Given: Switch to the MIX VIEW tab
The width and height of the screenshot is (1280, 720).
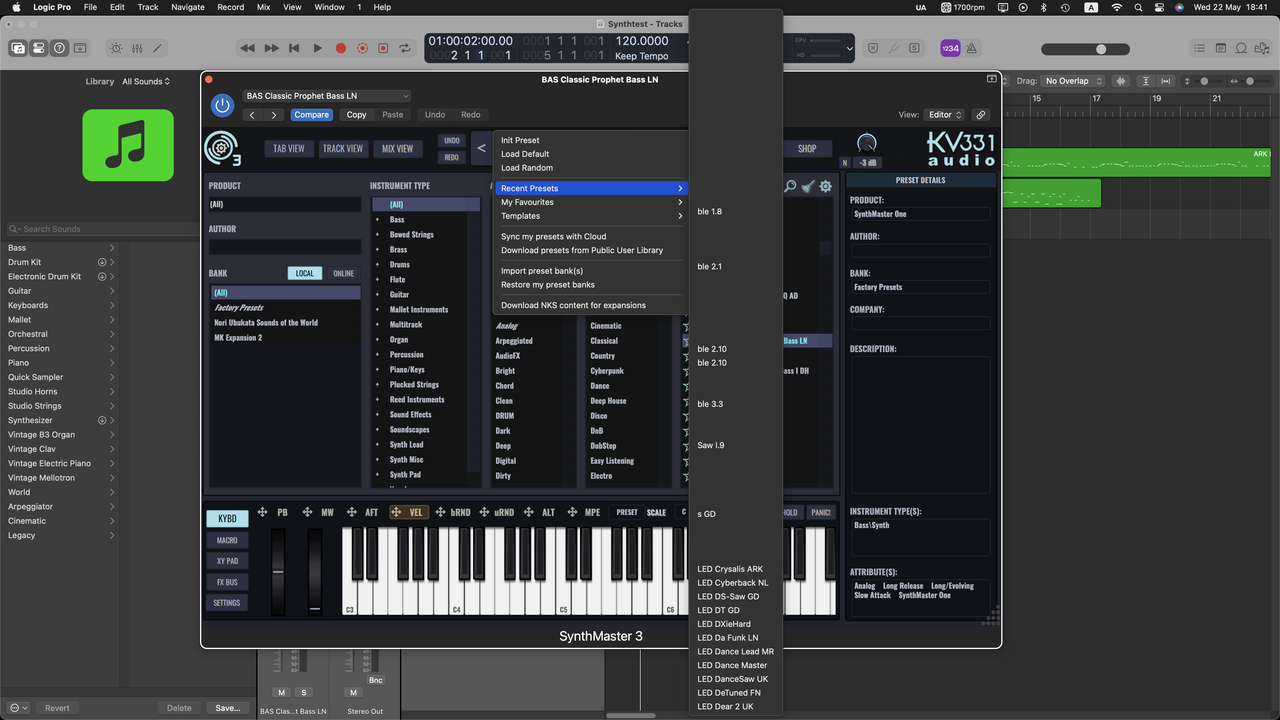Looking at the screenshot, I should pos(397,148).
